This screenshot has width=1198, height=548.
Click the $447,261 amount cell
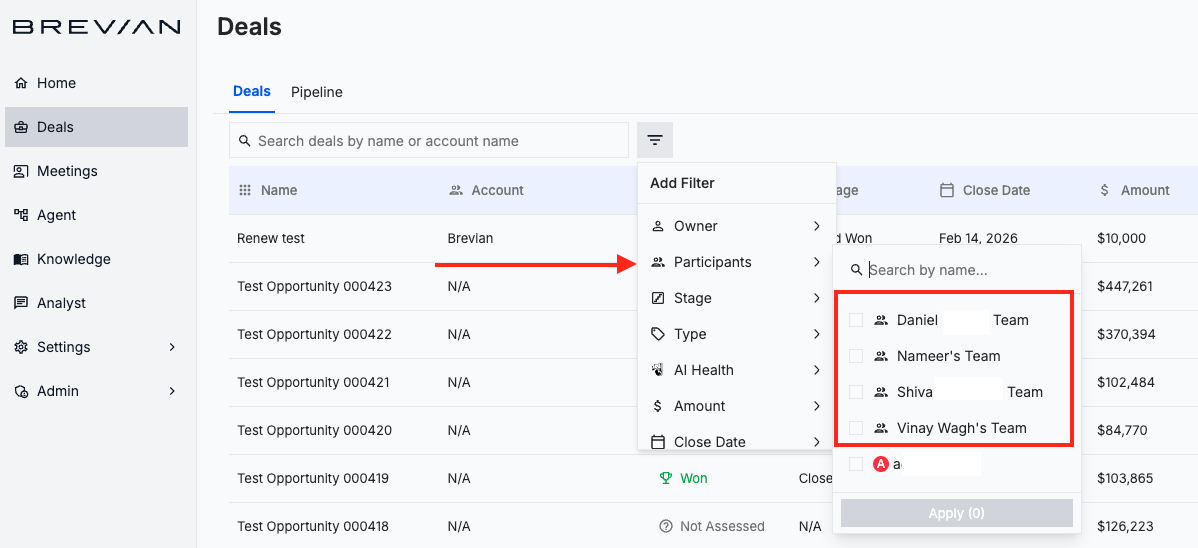click(1125, 287)
